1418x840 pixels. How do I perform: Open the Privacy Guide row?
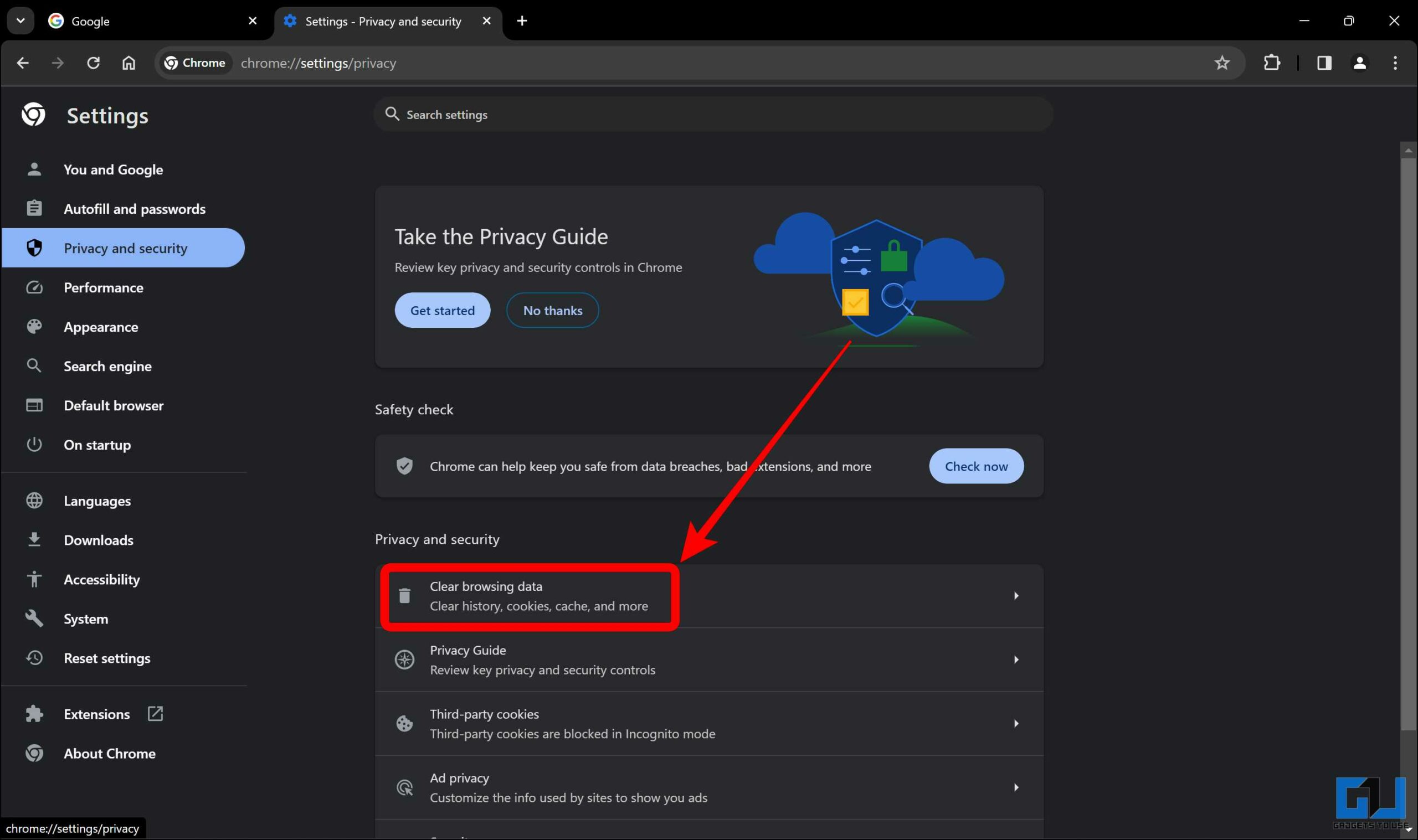[x=710, y=660]
